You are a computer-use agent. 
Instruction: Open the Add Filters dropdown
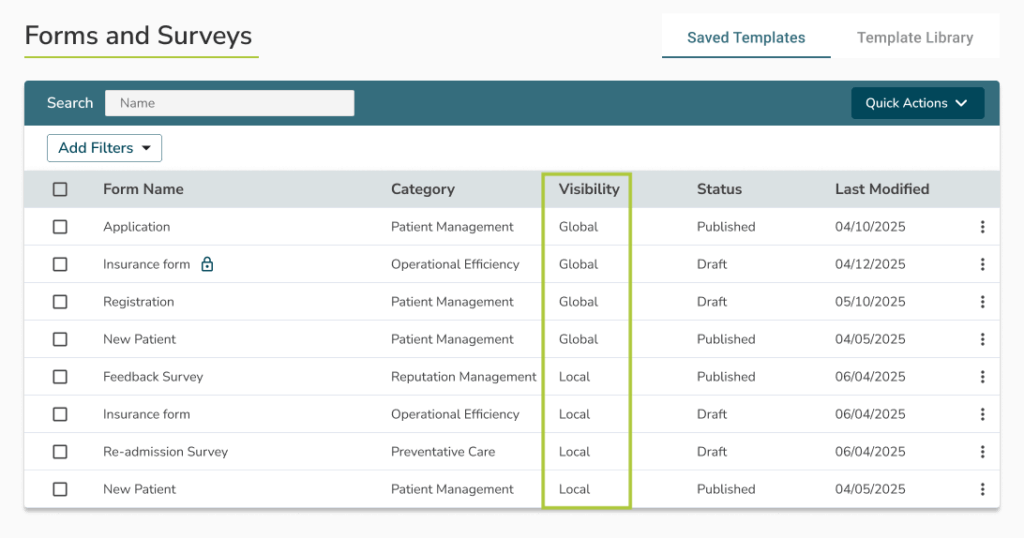[x=104, y=148]
